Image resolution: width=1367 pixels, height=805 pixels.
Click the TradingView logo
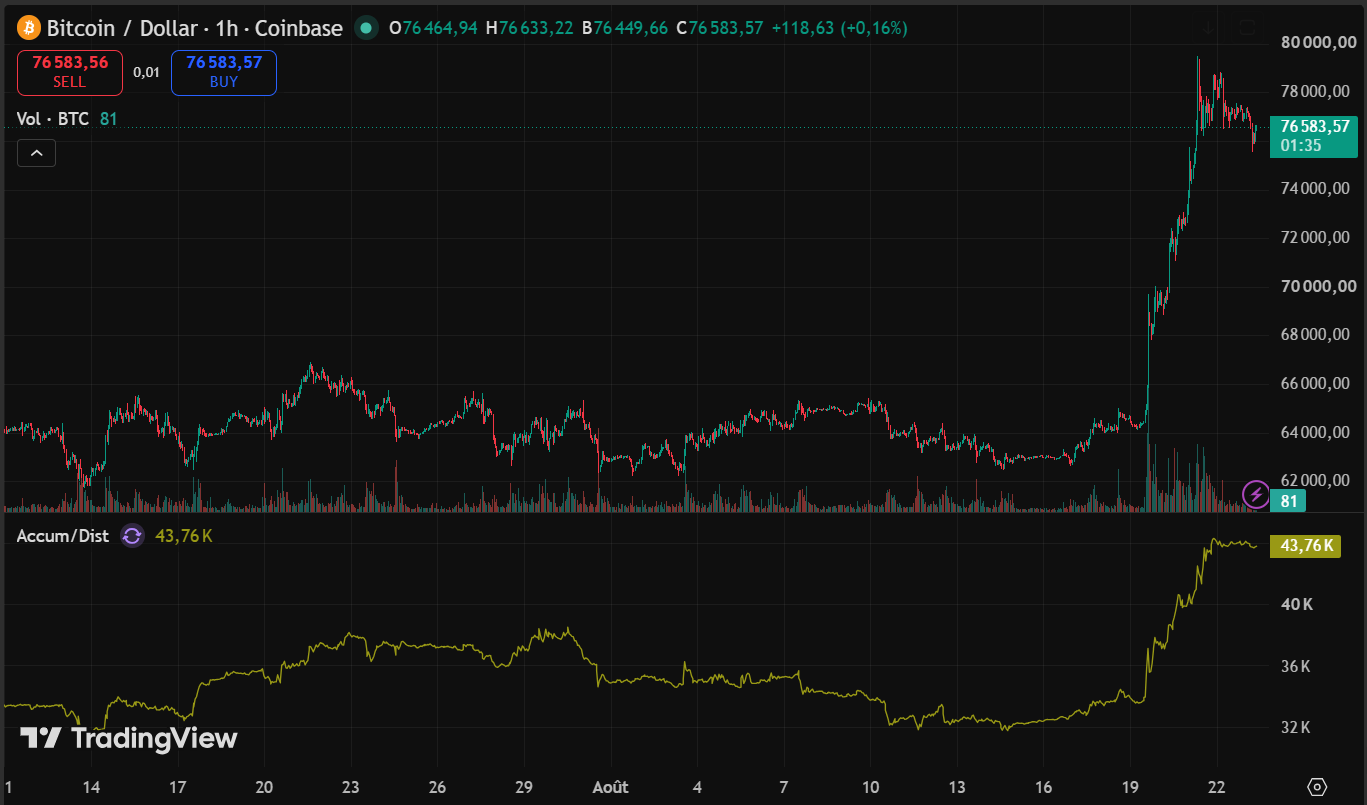tap(129, 739)
